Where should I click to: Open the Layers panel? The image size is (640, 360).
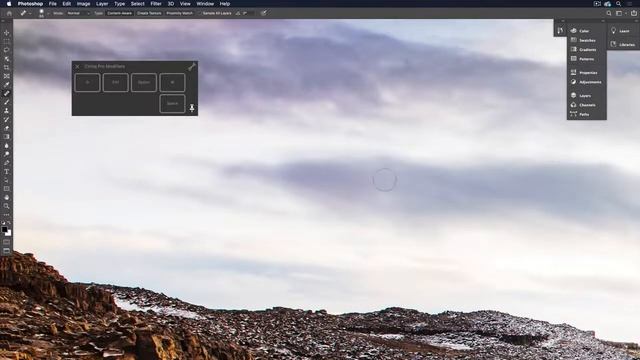coord(580,96)
